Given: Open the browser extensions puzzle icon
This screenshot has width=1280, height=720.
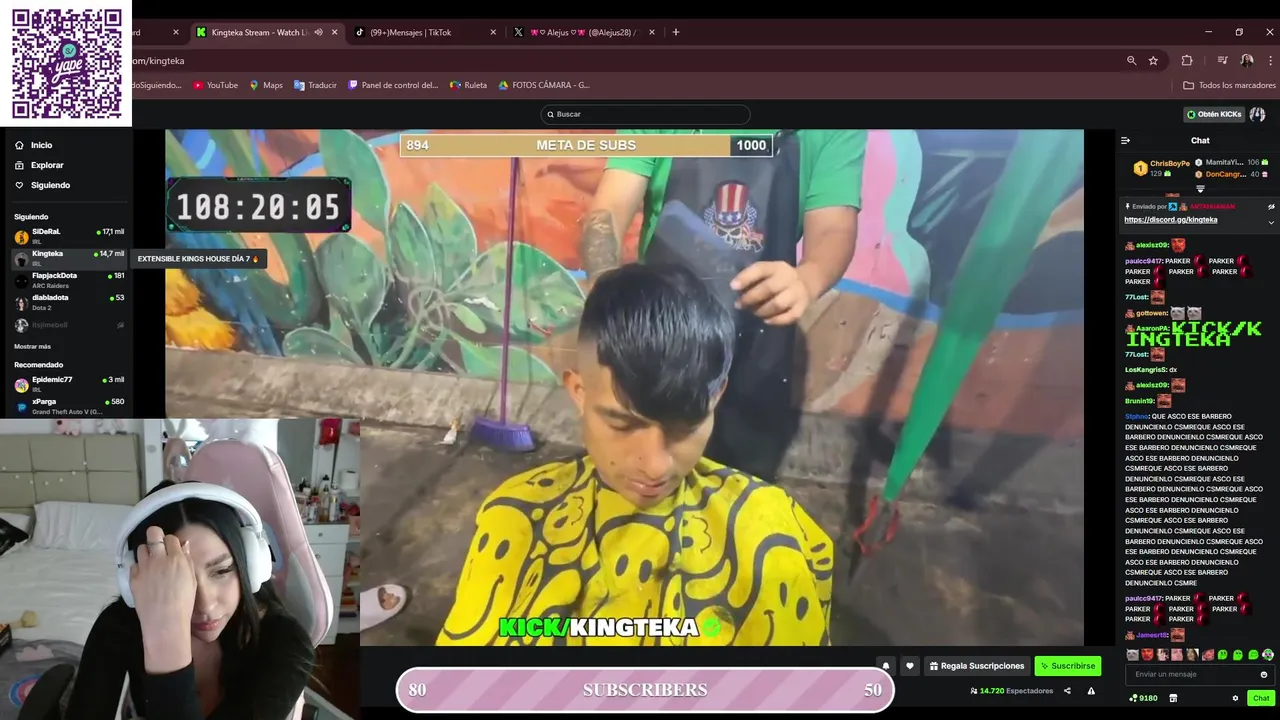Looking at the screenshot, I should tap(1187, 61).
